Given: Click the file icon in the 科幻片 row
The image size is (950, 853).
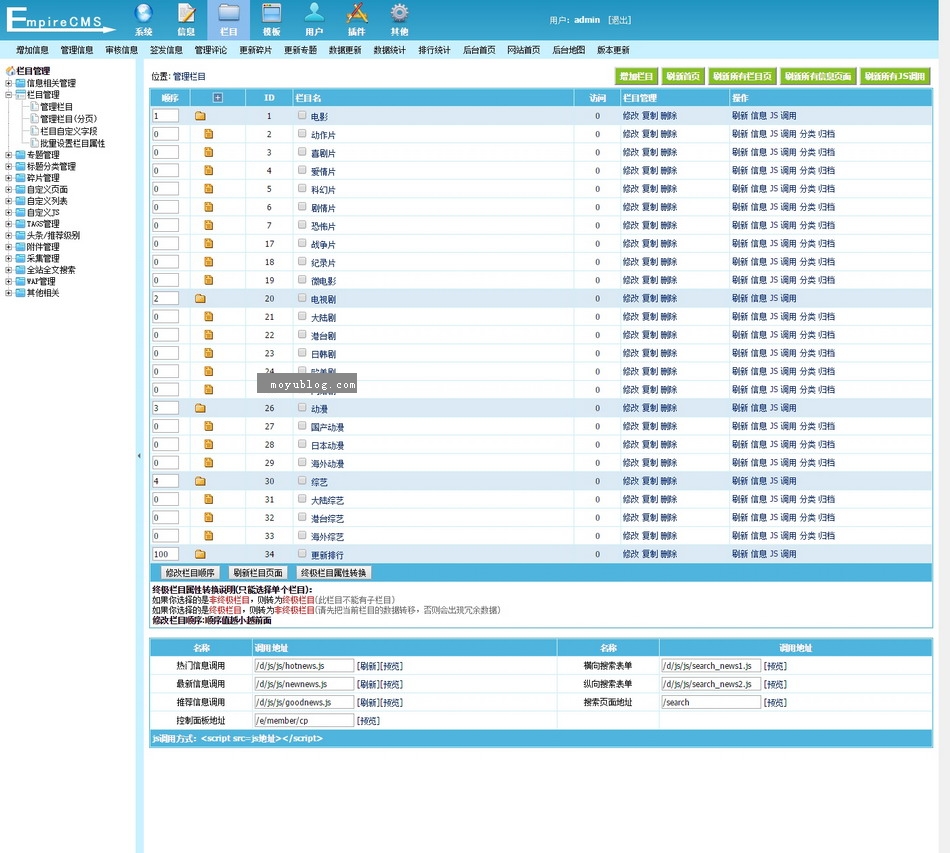Looking at the screenshot, I should tap(208, 189).
